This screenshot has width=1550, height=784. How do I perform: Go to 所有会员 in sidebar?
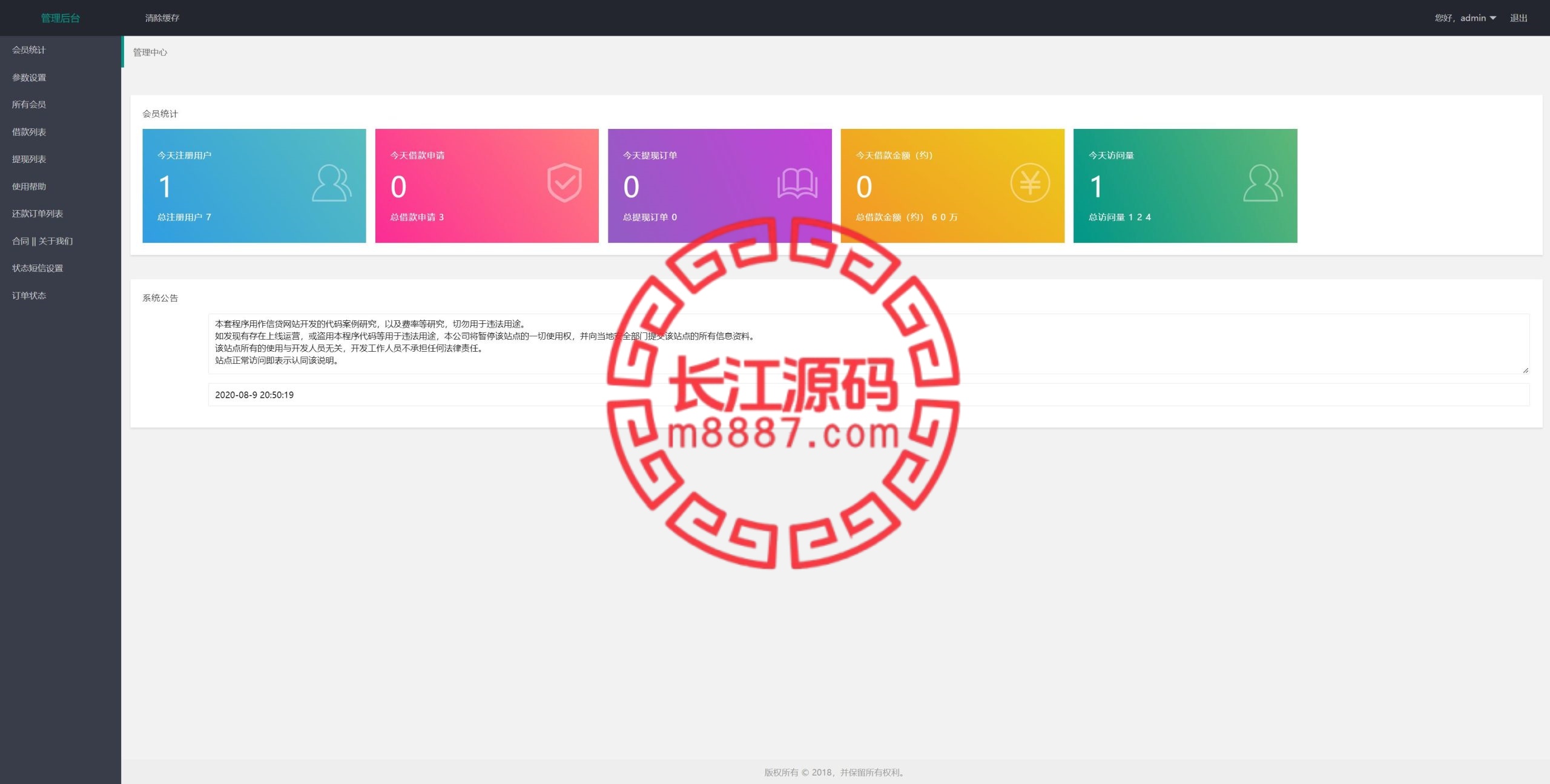pyautogui.click(x=61, y=104)
